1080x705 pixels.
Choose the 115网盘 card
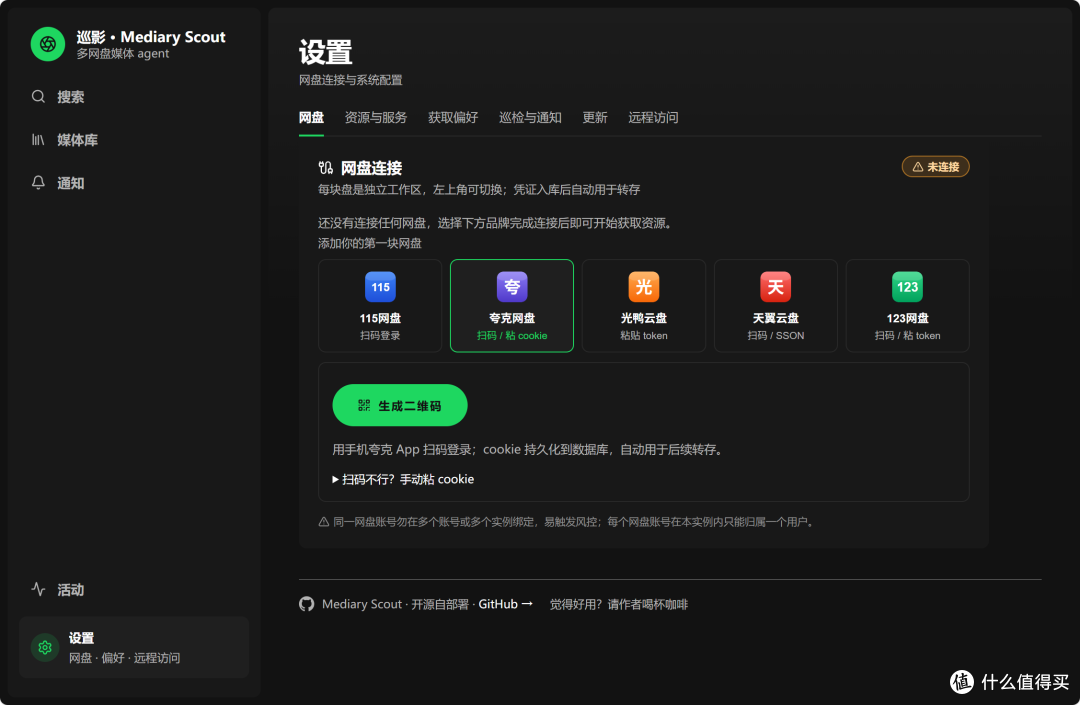coord(380,306)
